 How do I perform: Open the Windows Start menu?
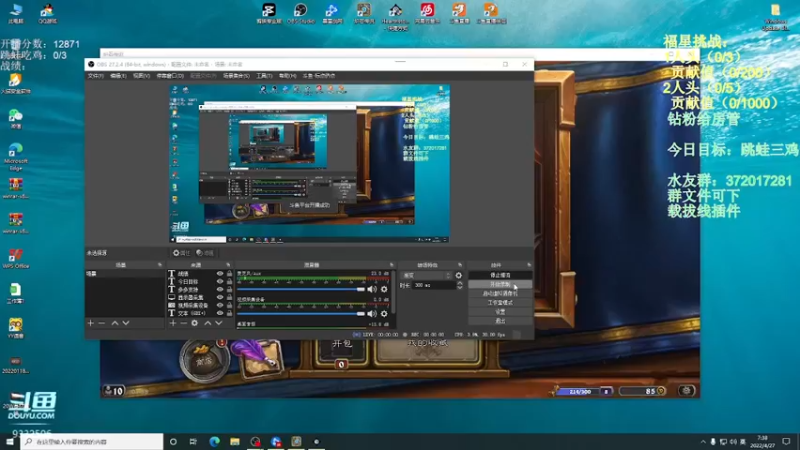(10, 441)
